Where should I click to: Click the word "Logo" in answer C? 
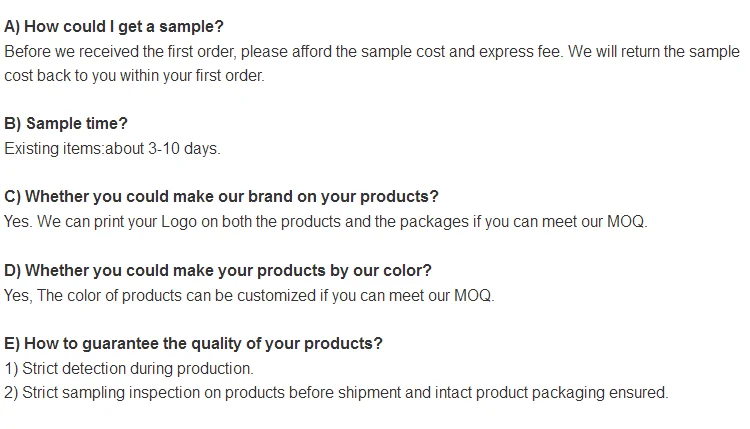click(180, 221)
